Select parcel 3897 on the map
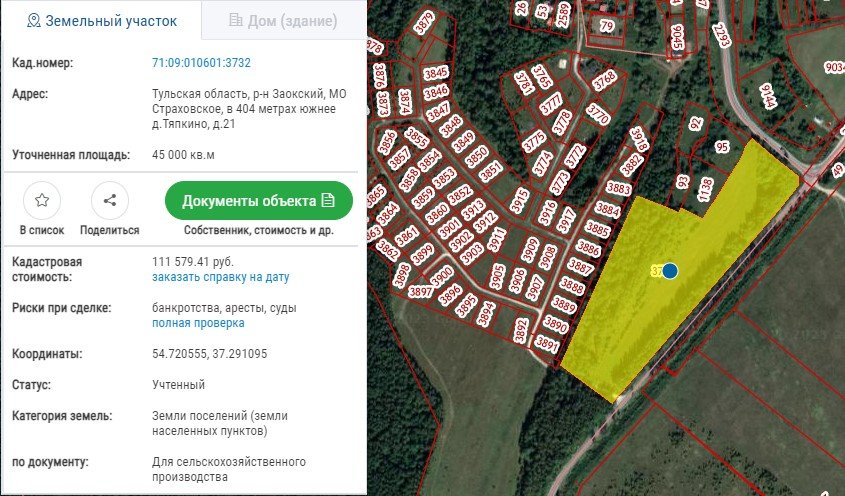The width and height of the screenshot is (845, 496). point(420,292)
